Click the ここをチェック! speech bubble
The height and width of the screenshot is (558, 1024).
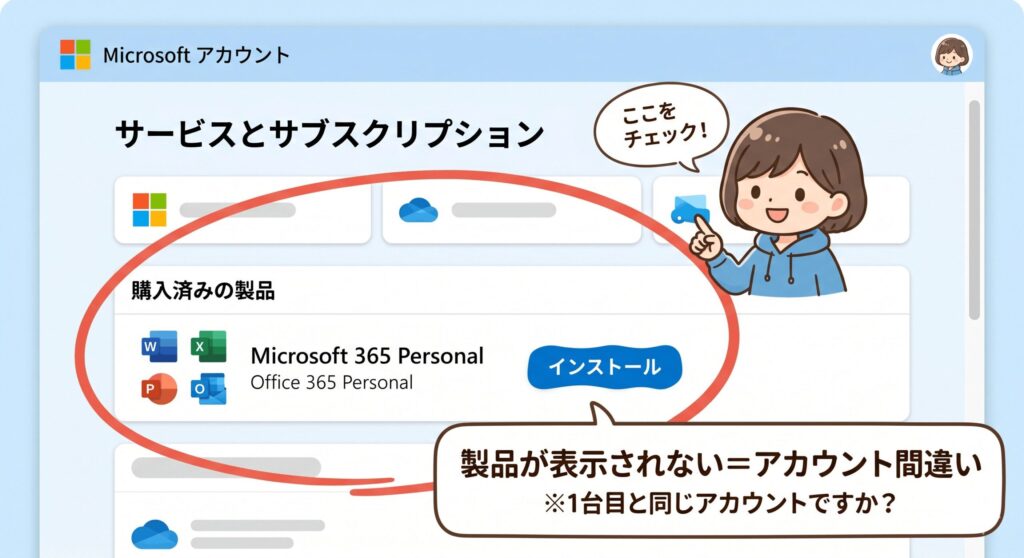pyautogui.click(x=662, y=125)
